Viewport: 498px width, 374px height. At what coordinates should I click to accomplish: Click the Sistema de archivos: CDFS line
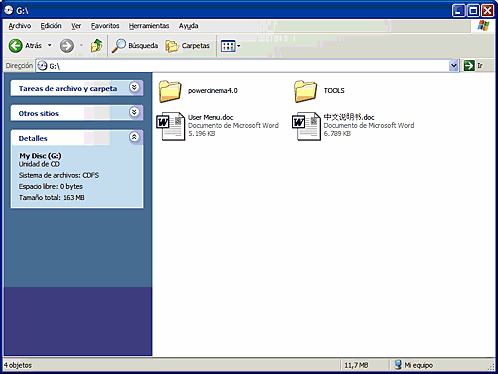pos(59,175)
